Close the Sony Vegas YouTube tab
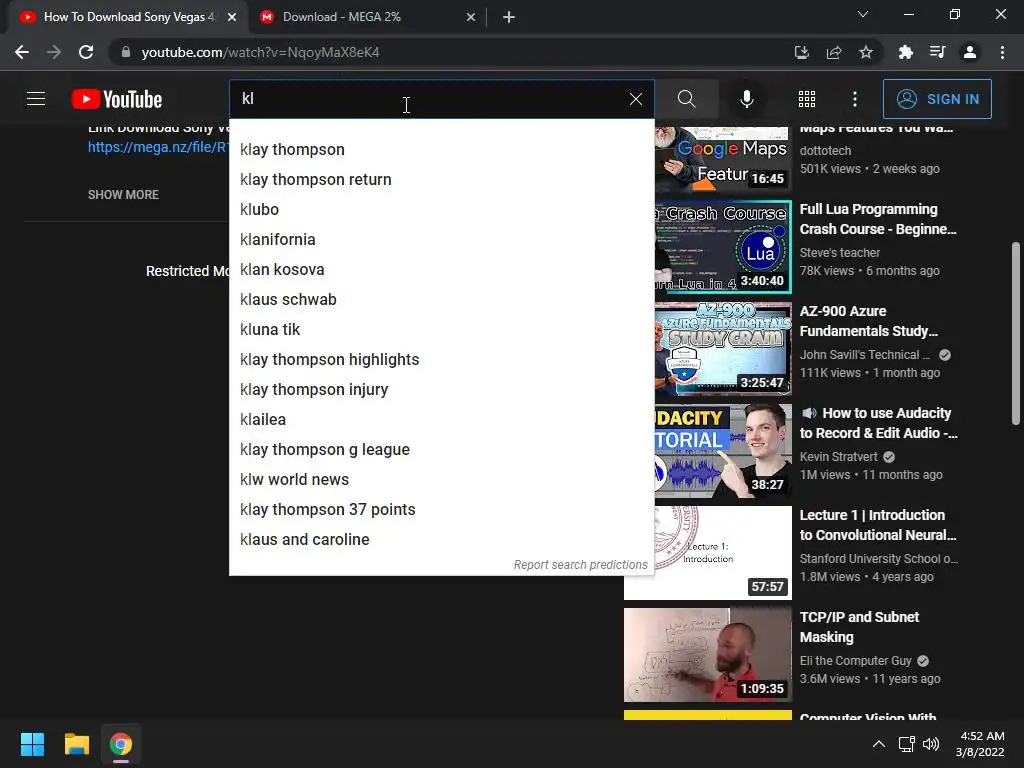 [232, 17]
